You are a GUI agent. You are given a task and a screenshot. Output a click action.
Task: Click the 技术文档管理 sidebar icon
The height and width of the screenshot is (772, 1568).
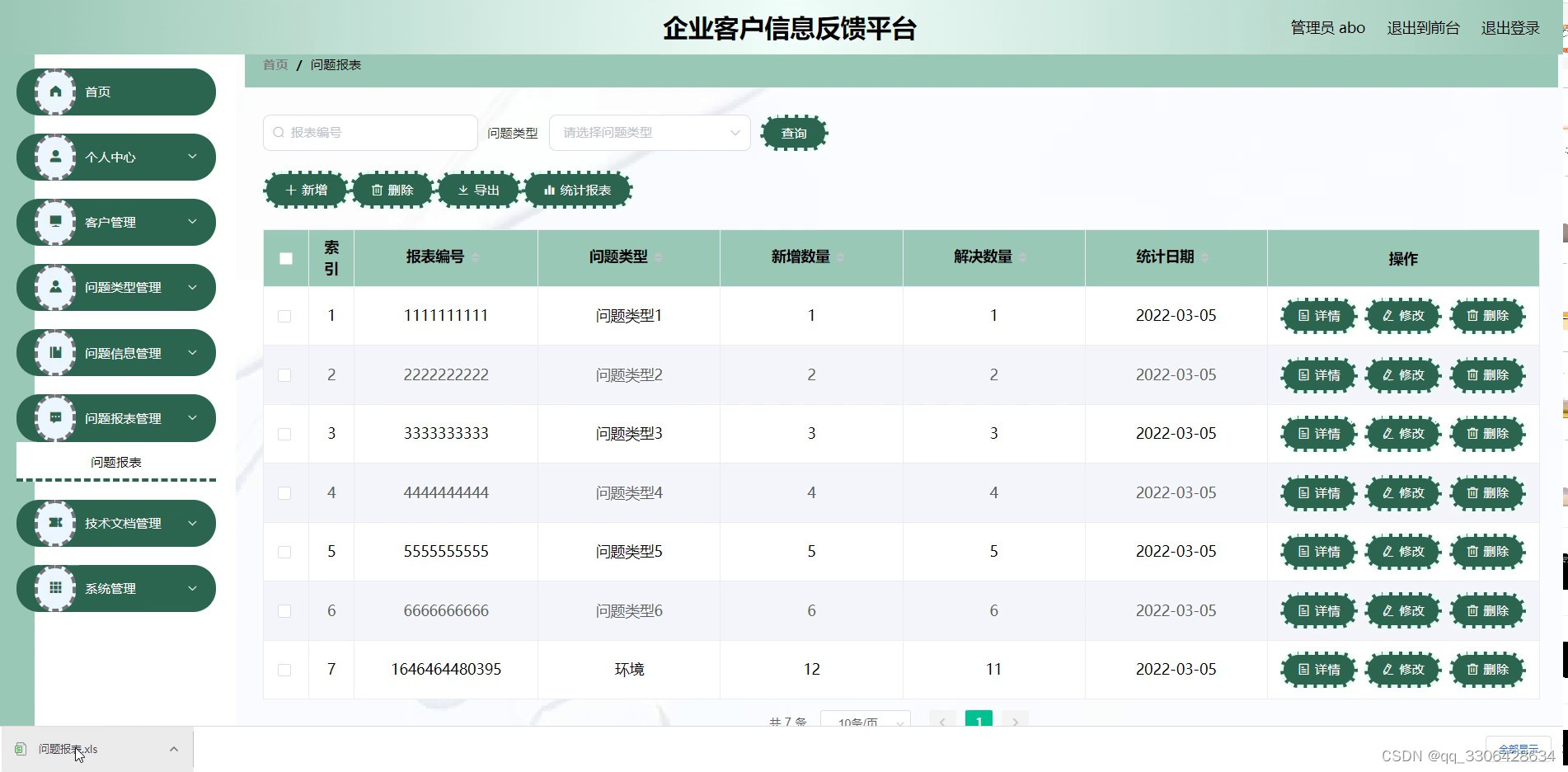click(55, 523)
